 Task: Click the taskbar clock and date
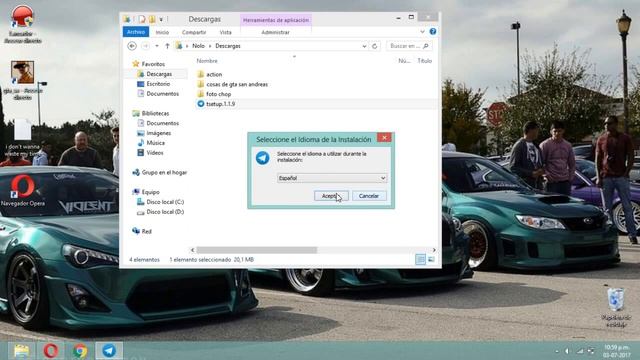point(616,351)
